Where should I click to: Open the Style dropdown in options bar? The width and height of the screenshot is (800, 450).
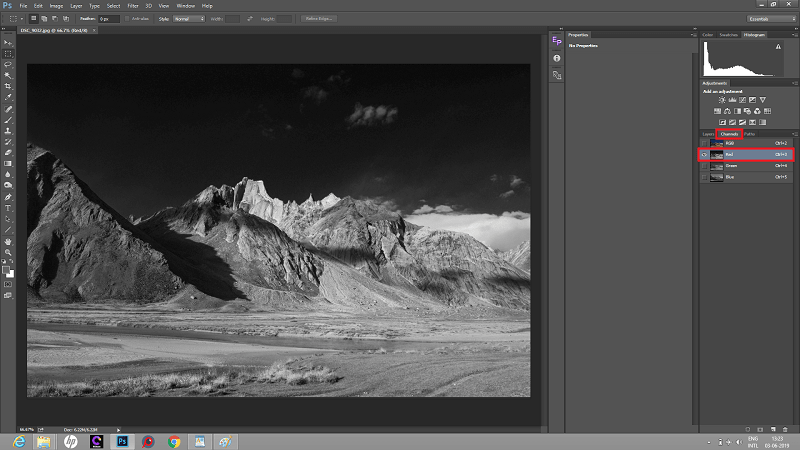click(x=189, y=18)
